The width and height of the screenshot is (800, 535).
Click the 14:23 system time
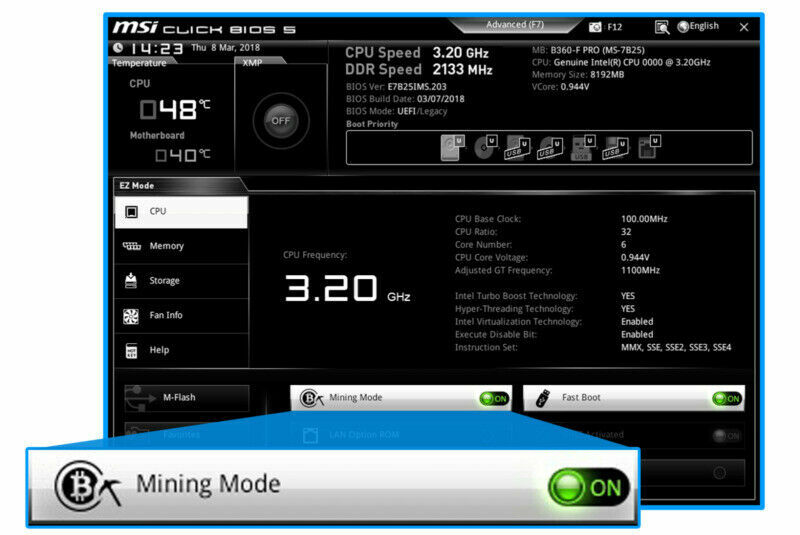(156, 48)
